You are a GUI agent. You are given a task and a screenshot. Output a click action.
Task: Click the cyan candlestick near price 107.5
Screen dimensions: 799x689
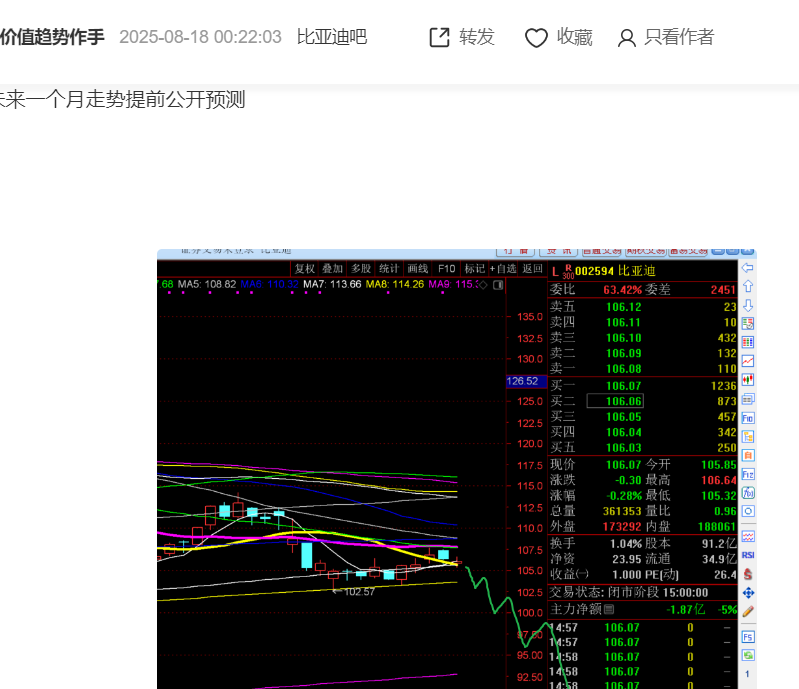tap(443, 554)
